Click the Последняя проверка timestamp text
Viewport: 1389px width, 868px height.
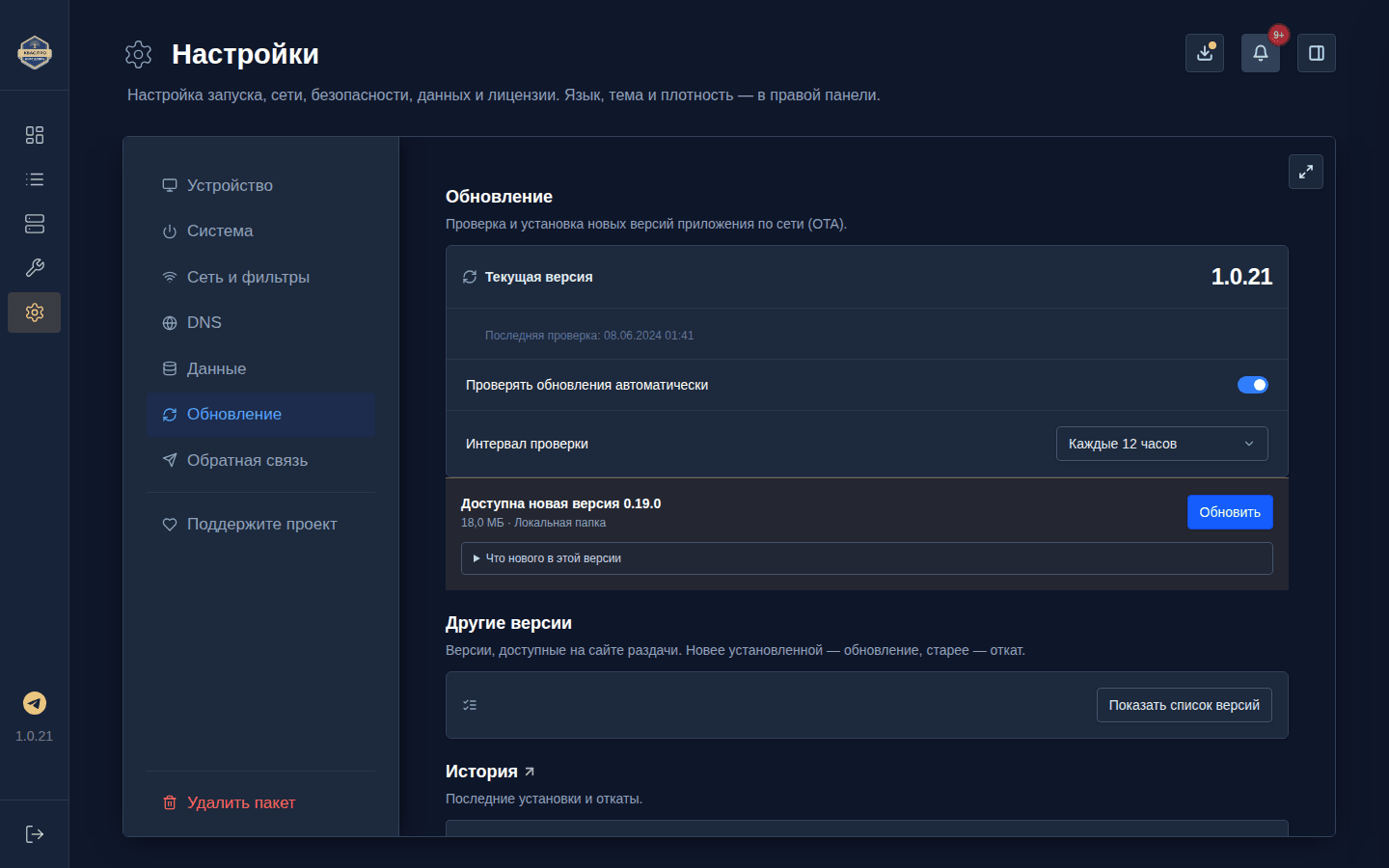point(589,336)
